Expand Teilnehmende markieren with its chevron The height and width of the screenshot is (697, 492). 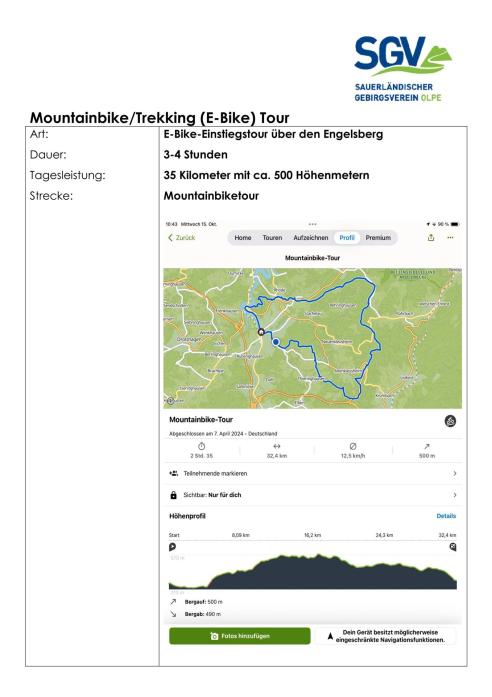(x=455, y=473)
